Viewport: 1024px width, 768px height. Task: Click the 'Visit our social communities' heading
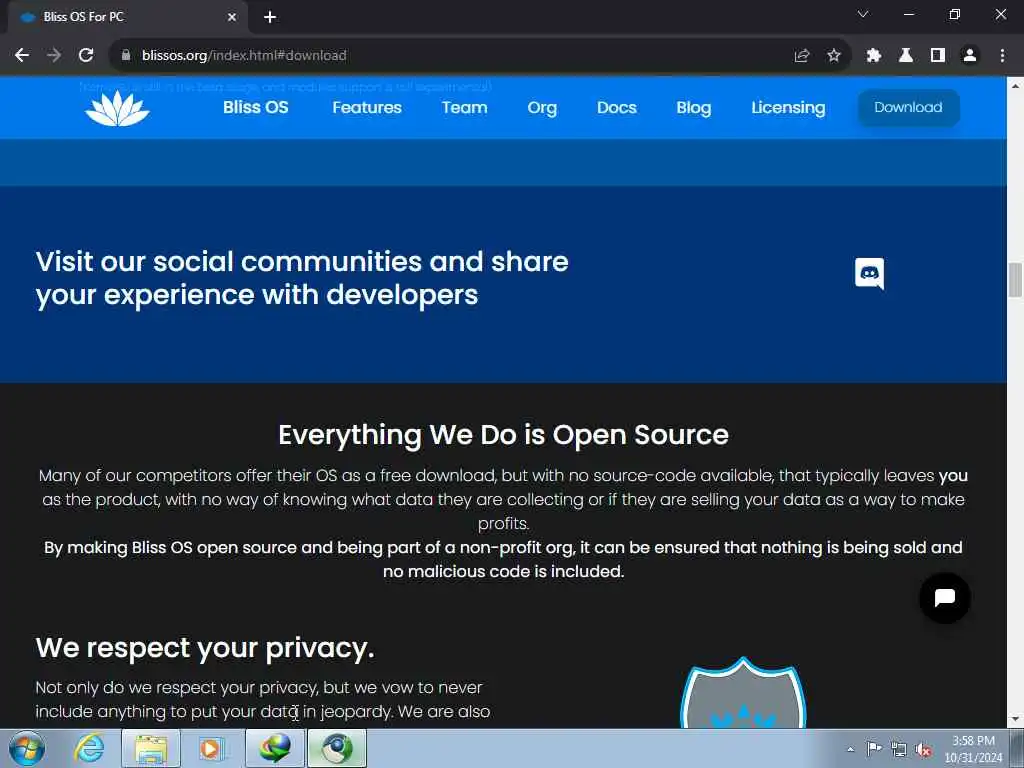click(x=302, y=278)
